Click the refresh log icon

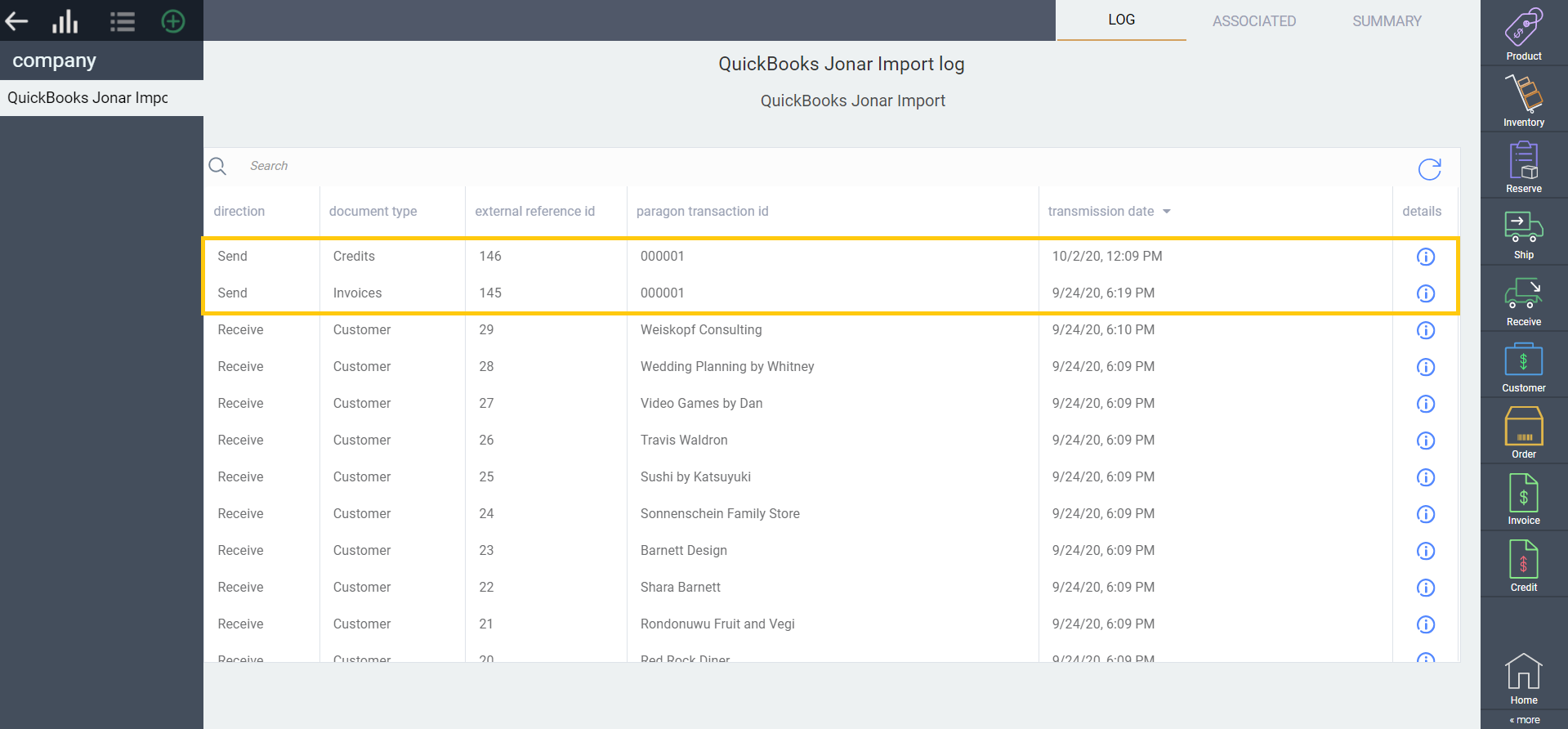(1429, 169)
